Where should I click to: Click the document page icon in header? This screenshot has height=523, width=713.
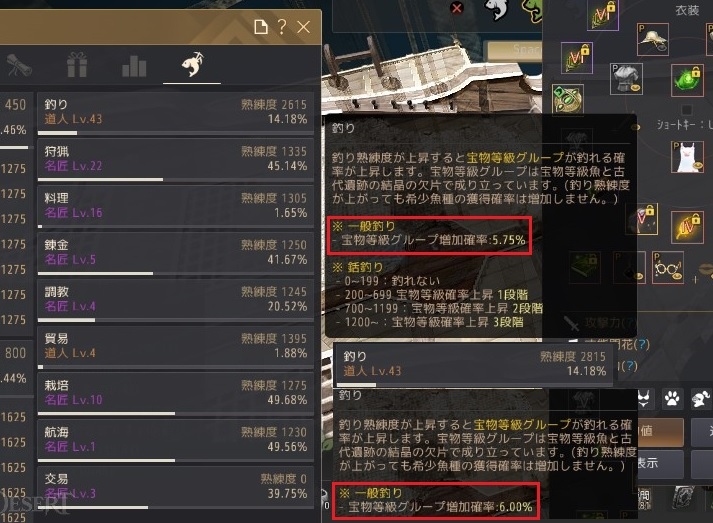coord(261,27)
